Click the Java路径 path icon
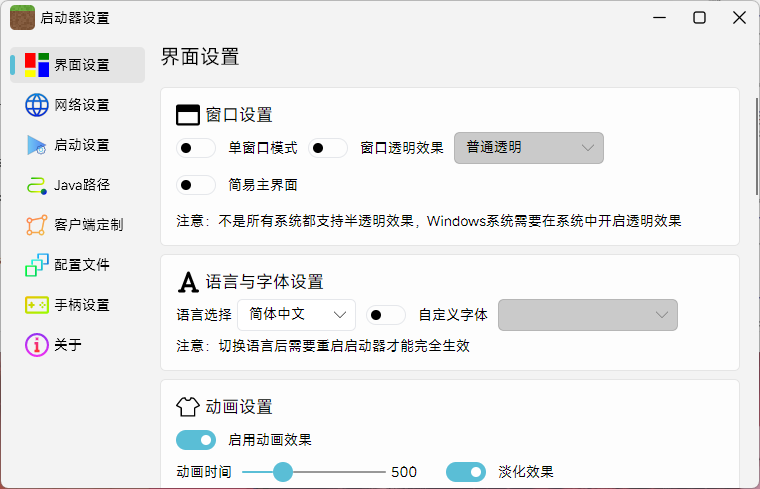Screen dimensions: 760x489 click(x=37, y=185)
